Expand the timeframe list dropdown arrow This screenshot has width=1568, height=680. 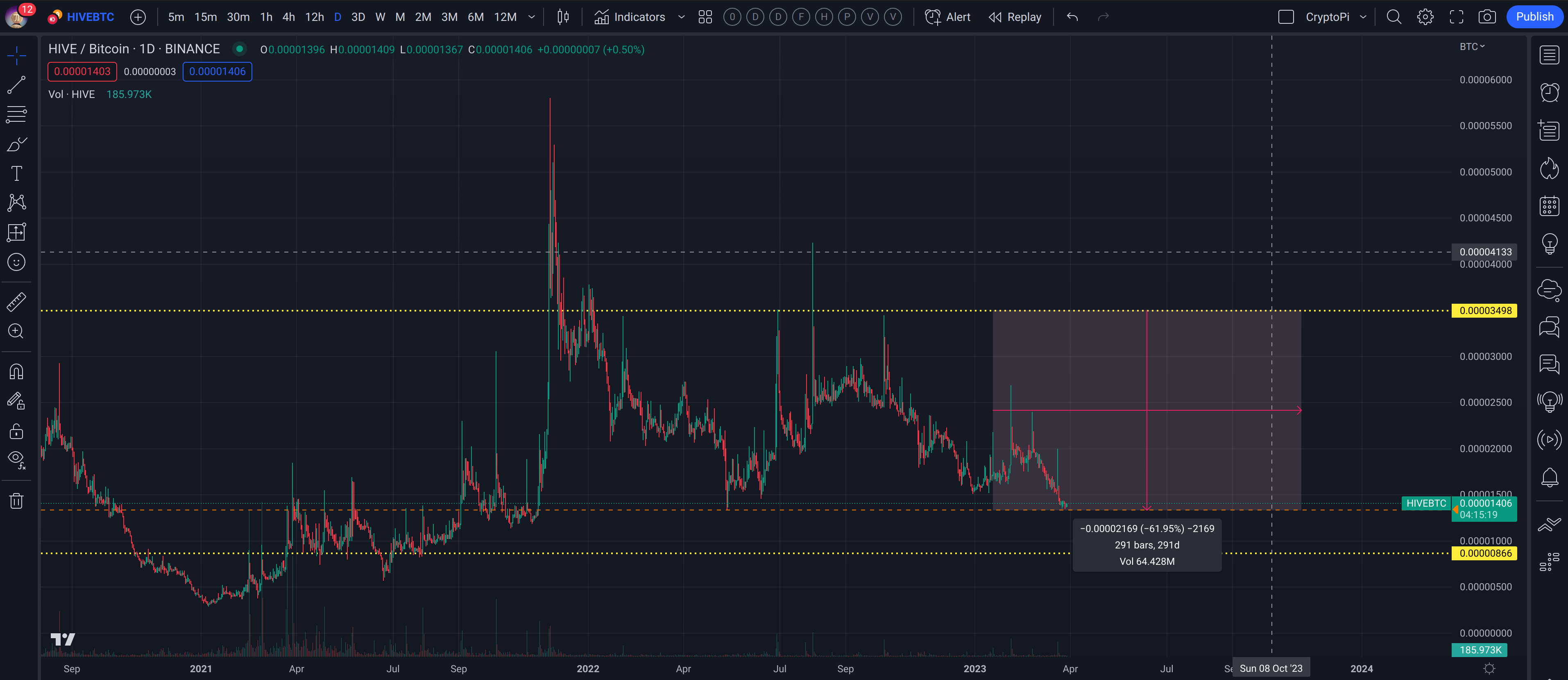[531, 17]
